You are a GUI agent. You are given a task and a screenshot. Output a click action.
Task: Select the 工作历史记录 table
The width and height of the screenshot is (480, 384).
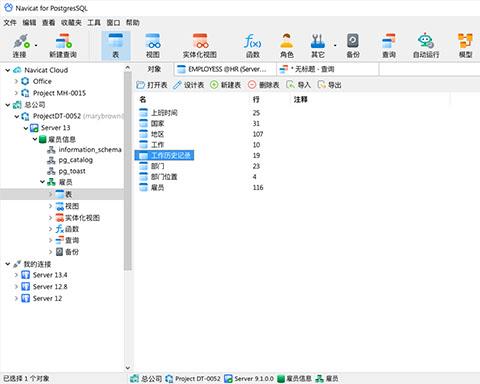tap(165, 155)
